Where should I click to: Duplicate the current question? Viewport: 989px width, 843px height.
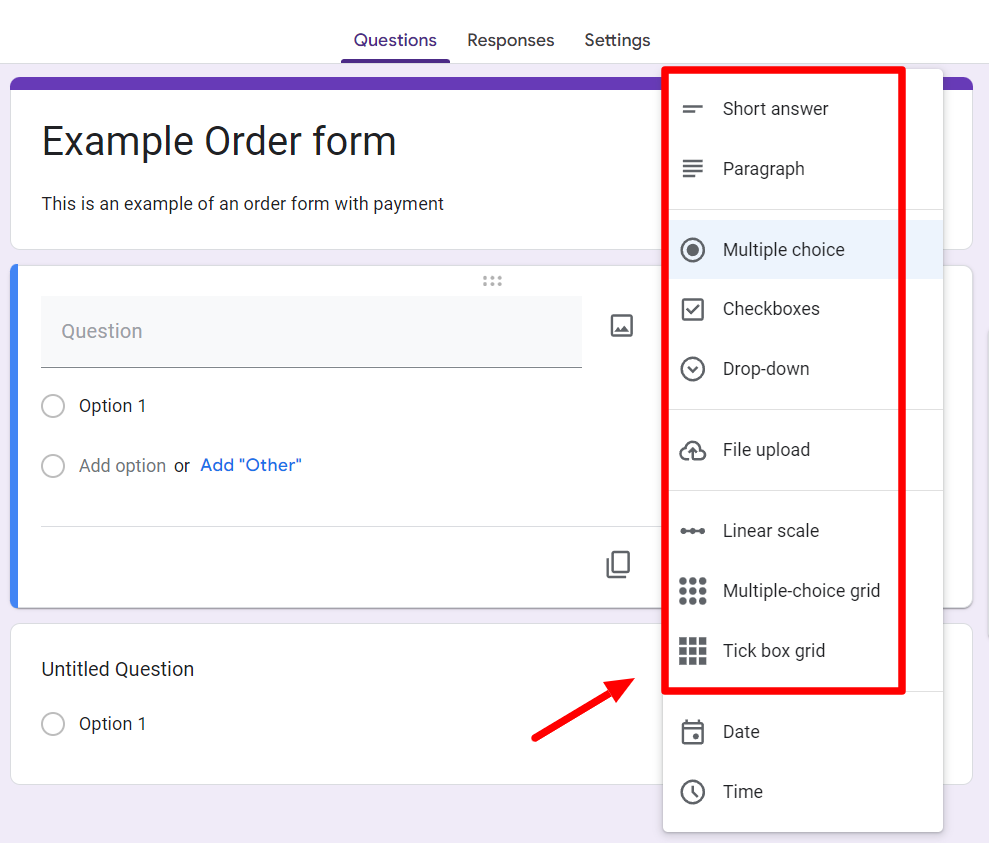click(x=618, y=564)
